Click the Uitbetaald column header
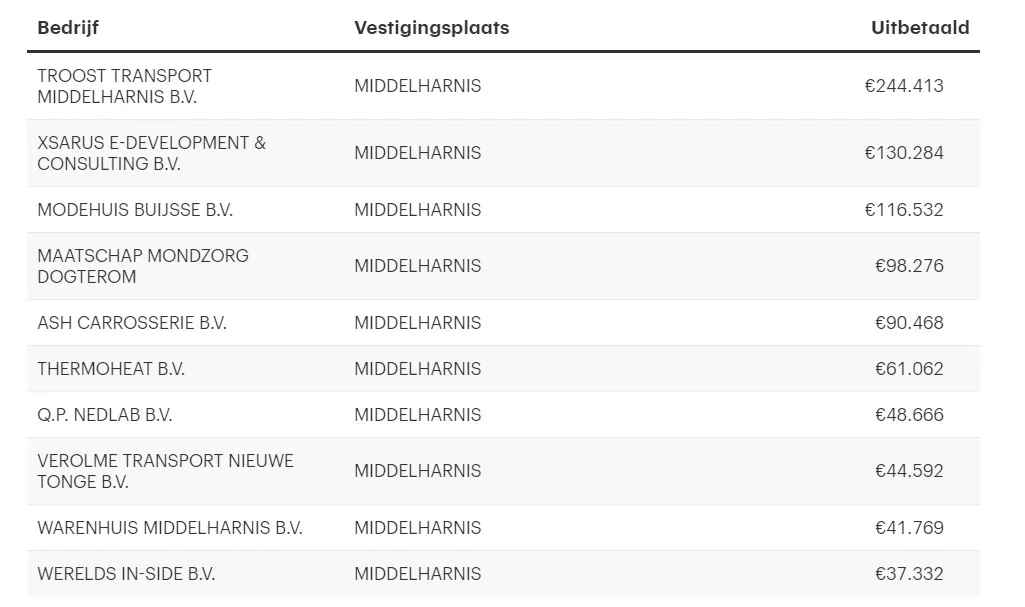 click(x=920, y=27)
